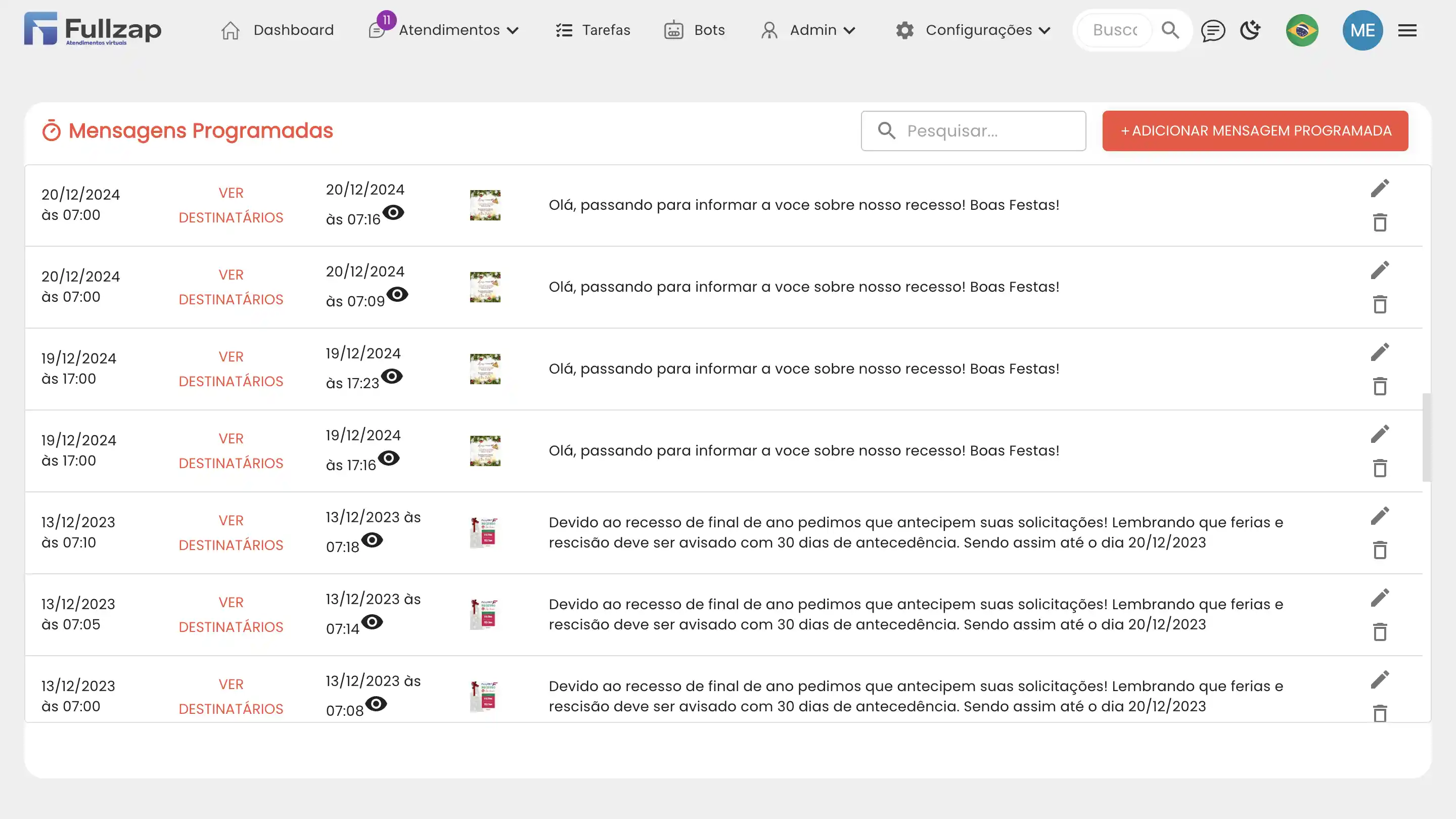
Task: Click Adicionar Mensagem Programada button
Action: (x=1255, y=130)
